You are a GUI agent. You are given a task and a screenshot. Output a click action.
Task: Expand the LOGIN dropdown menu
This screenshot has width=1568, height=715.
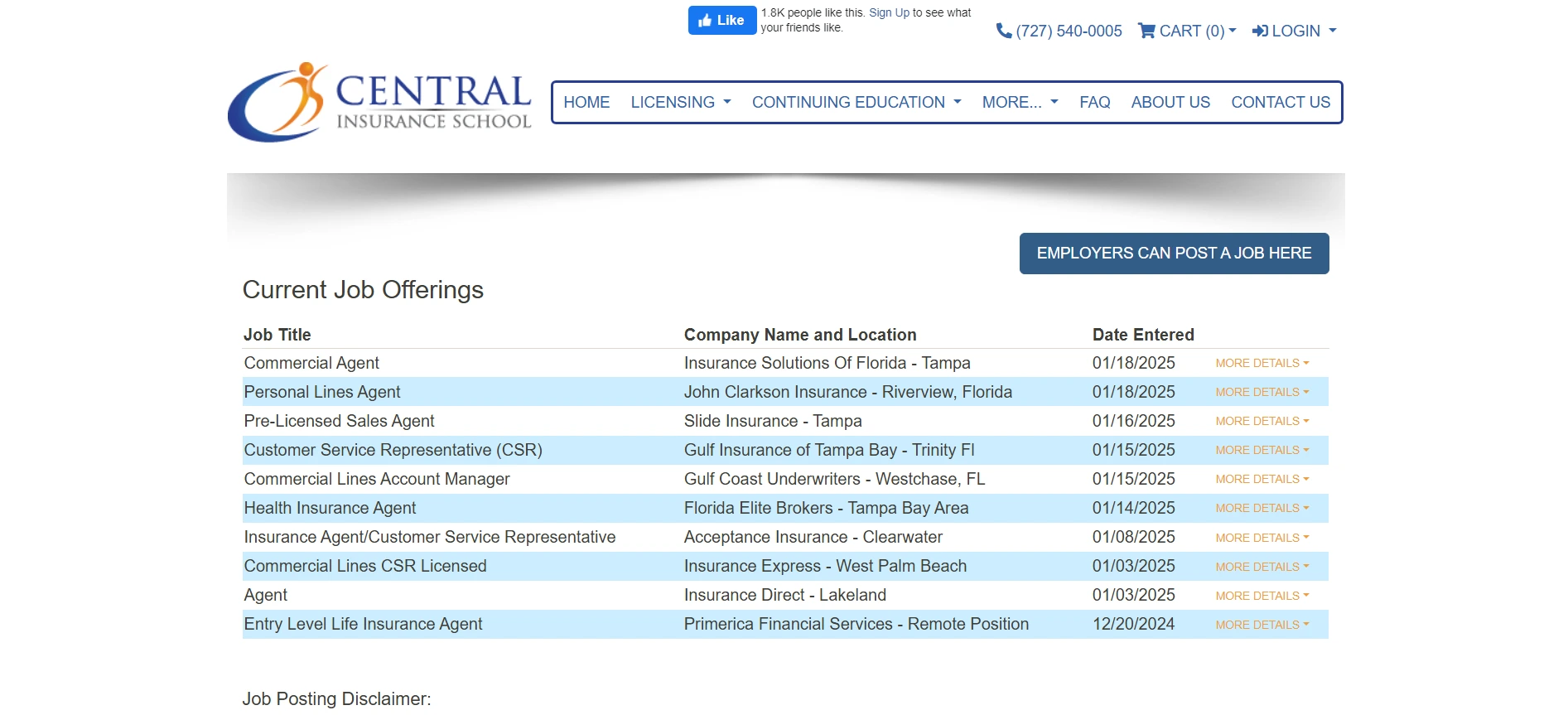point(1295,31)
